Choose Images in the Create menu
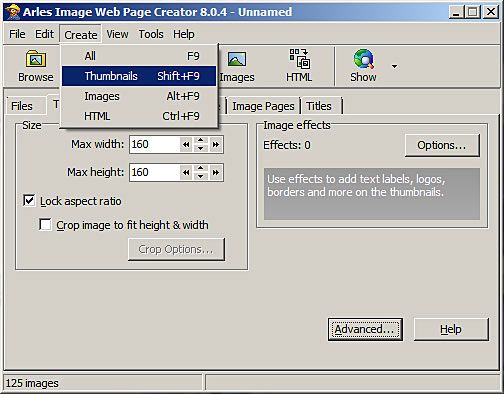504x394 pixels. point(139,96)
